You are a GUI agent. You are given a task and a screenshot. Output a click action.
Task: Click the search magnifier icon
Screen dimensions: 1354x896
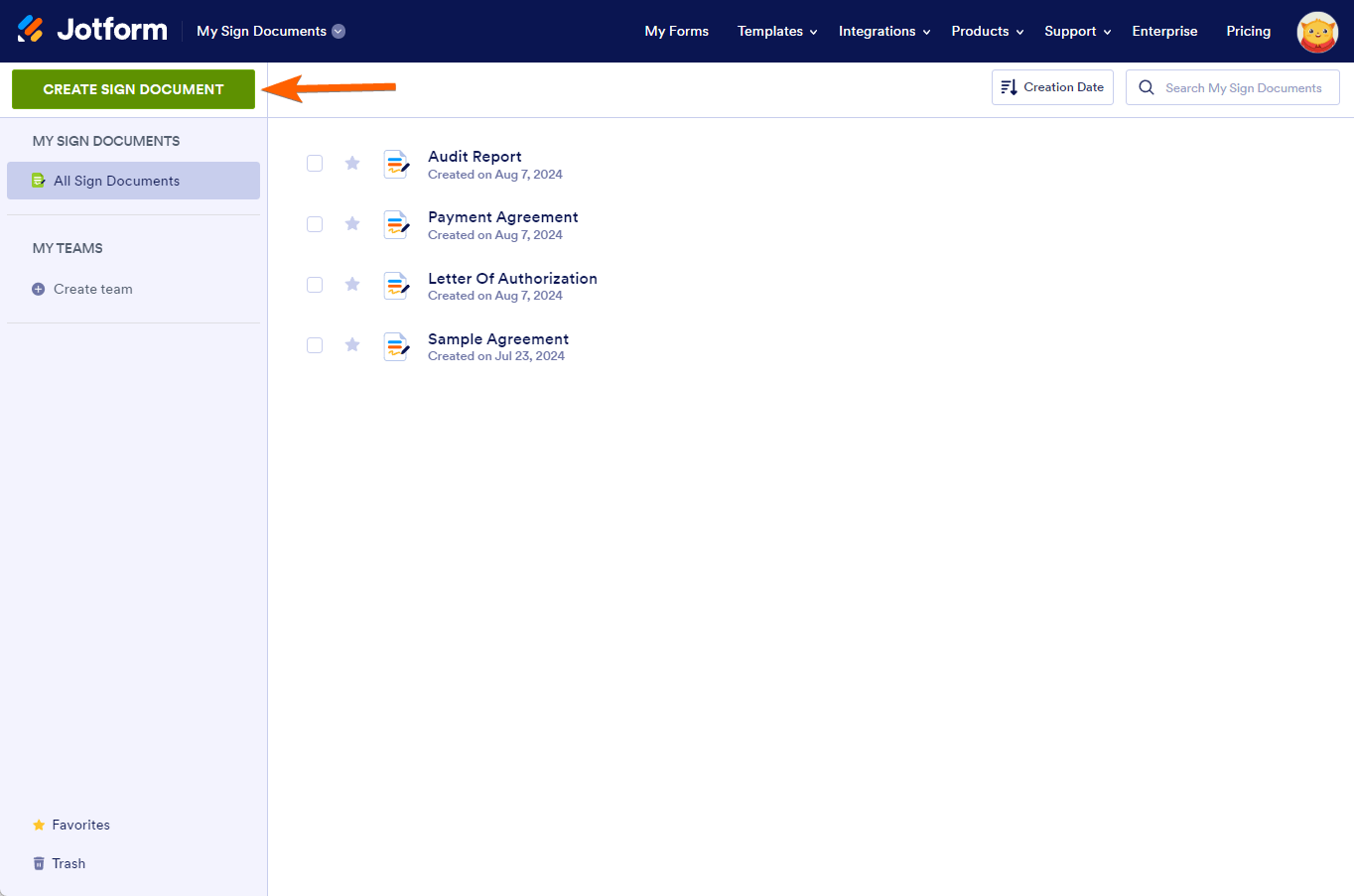tap(1147, 87)
